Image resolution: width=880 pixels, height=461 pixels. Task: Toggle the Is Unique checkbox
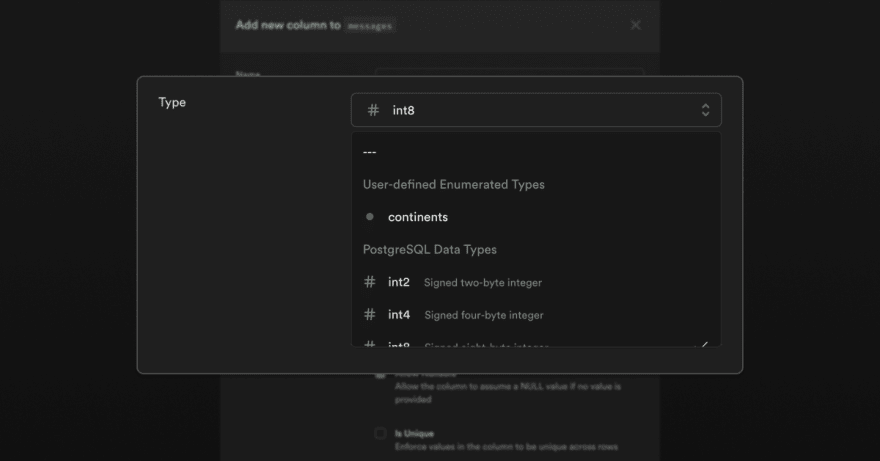pos(381,433)
